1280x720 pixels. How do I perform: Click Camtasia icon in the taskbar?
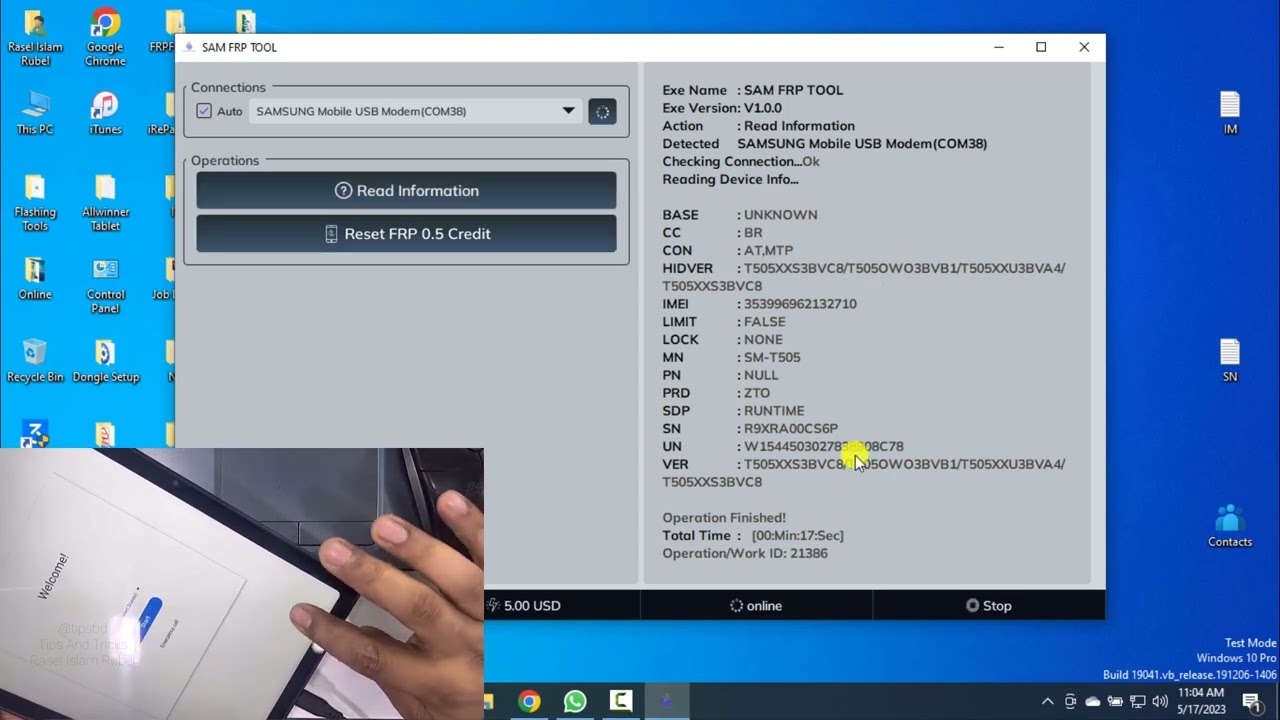(621, 701)
